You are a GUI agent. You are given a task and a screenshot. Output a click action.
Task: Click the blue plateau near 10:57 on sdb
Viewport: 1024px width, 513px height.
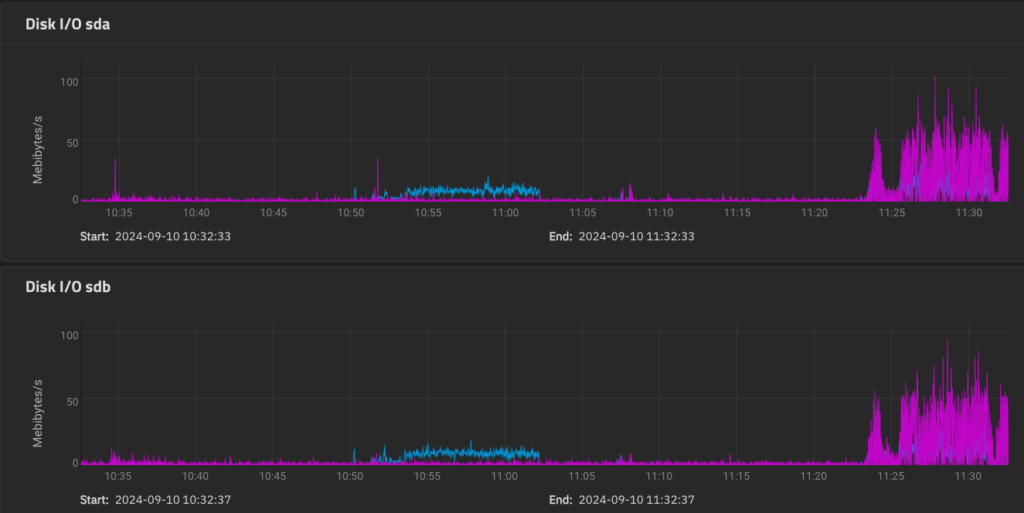pos(460,453)
